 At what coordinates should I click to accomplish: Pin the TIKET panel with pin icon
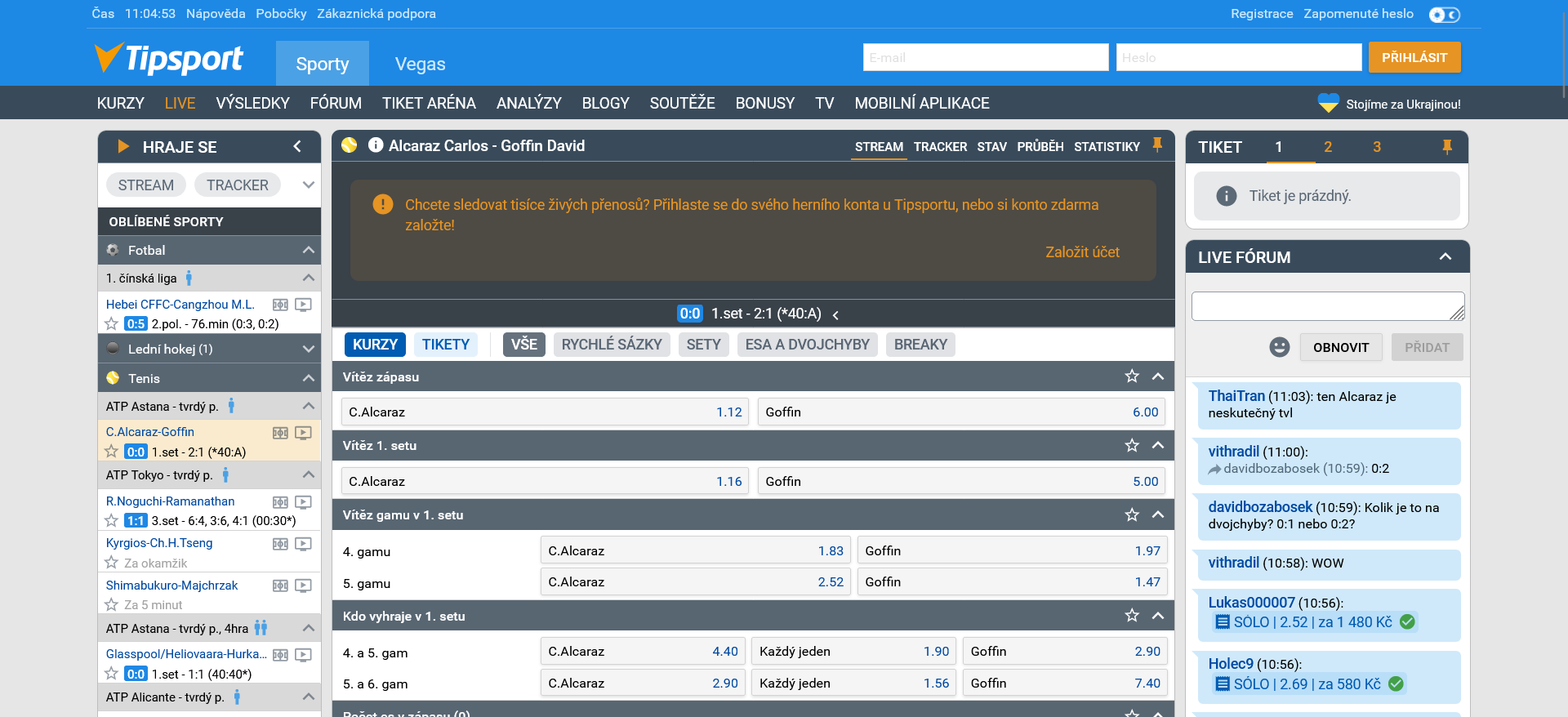(1447, 147)
